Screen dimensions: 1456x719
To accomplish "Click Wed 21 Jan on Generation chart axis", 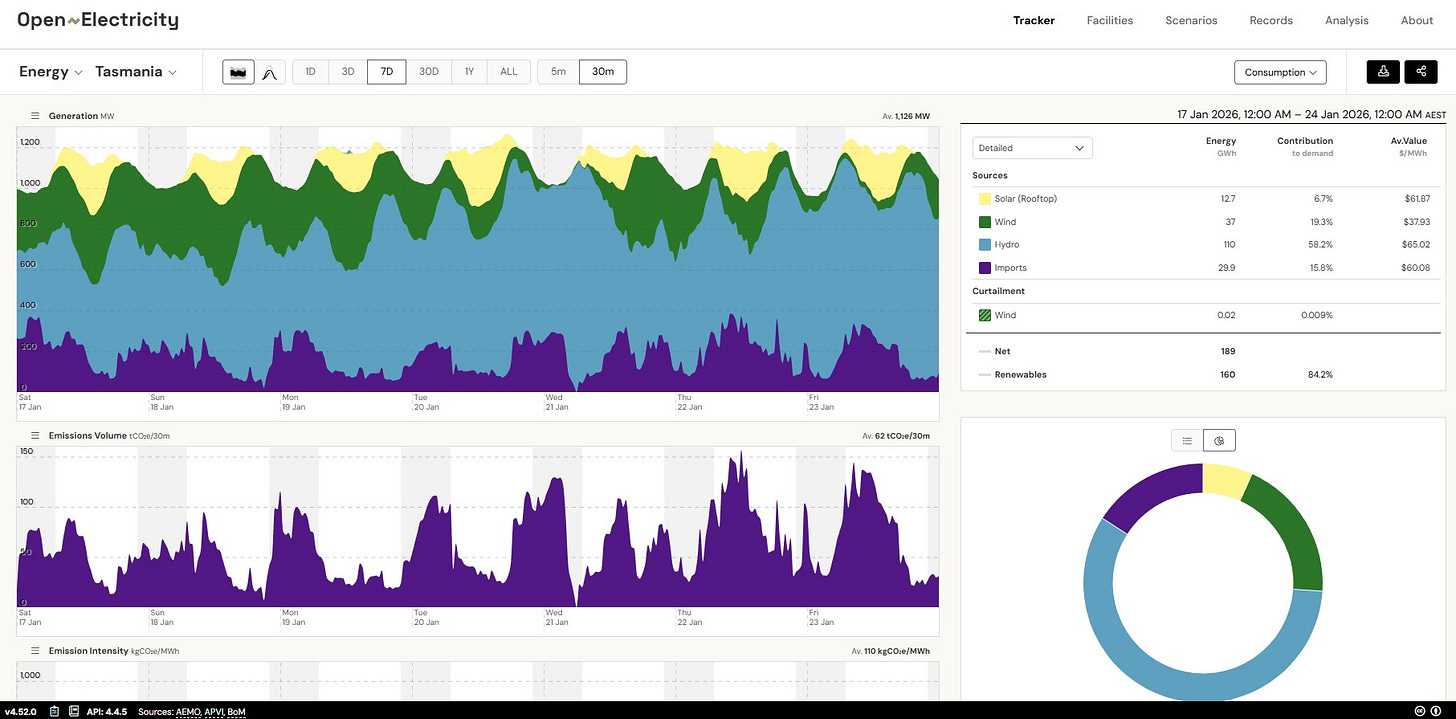I will 557,402.
